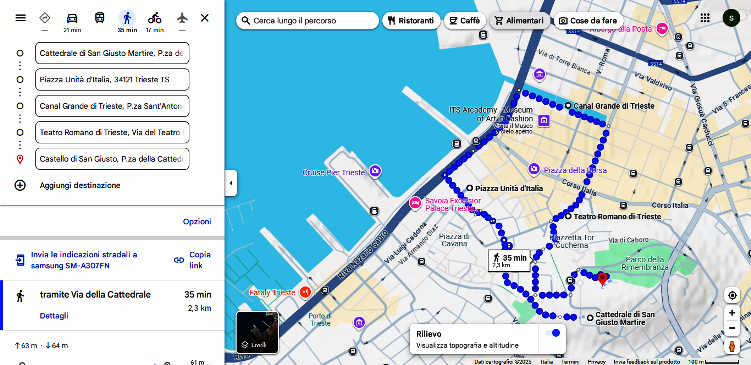
Task: Select flight travel mode icon
Action: click(x=182, y=18)
